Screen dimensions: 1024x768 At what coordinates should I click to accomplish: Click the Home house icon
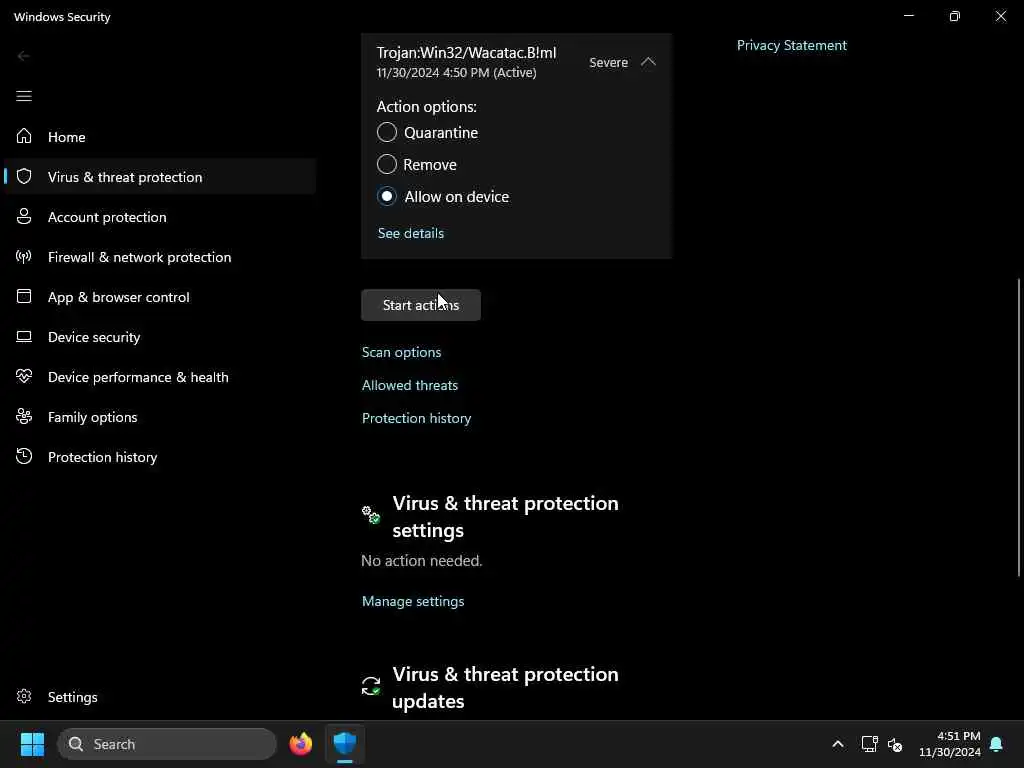pyautogui.click(x=24, y=136)
